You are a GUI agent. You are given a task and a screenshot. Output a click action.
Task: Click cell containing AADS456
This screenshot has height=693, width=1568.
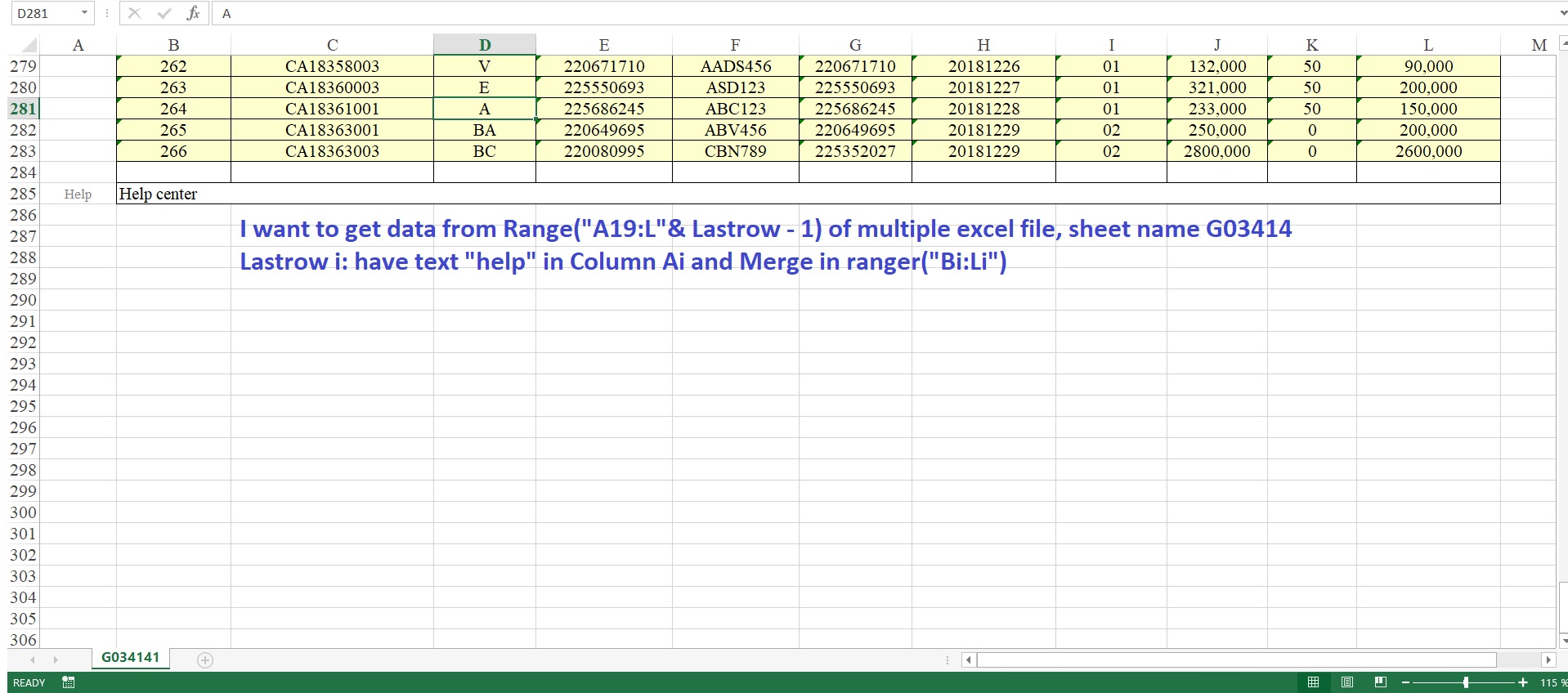[x=735, y=66]
